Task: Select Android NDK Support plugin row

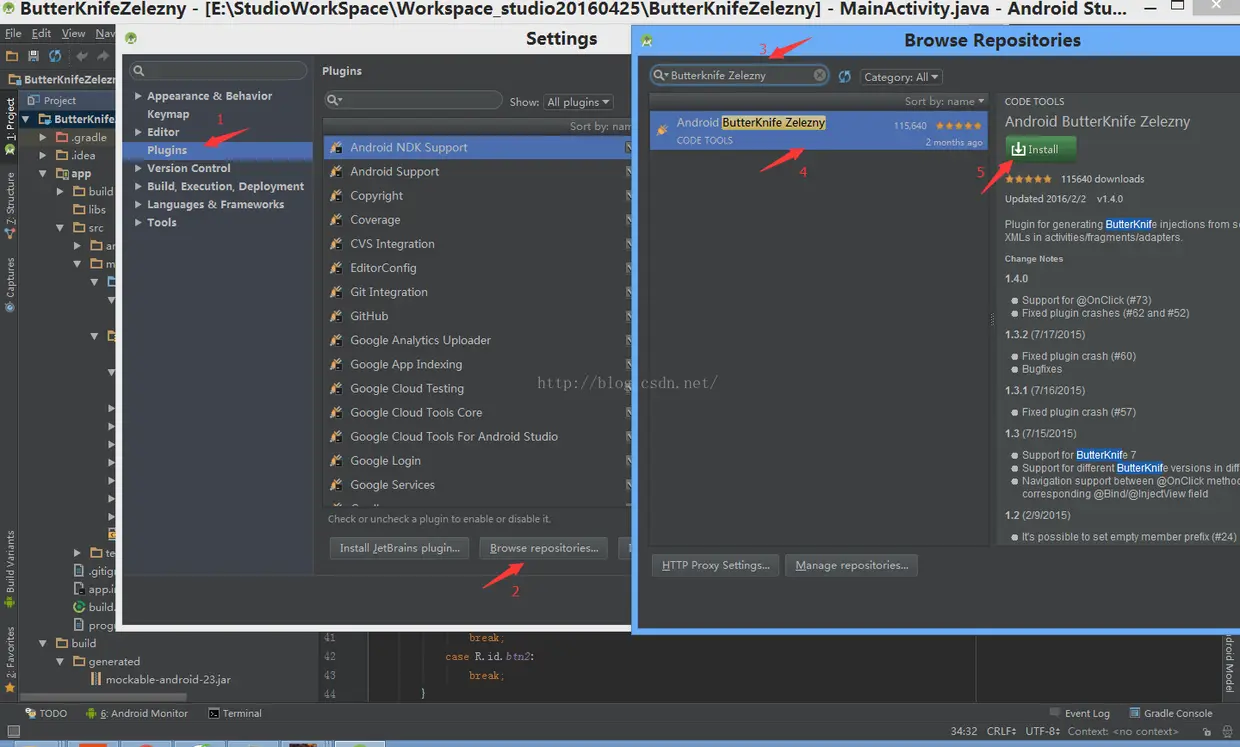Action: (478, 147)
